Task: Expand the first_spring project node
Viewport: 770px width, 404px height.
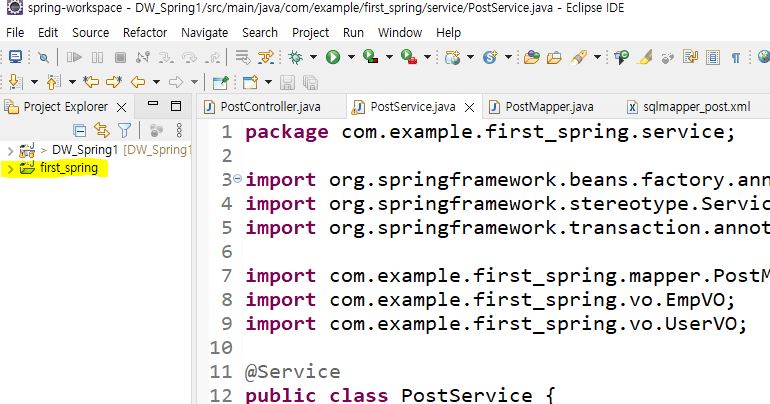Action: 10,169
